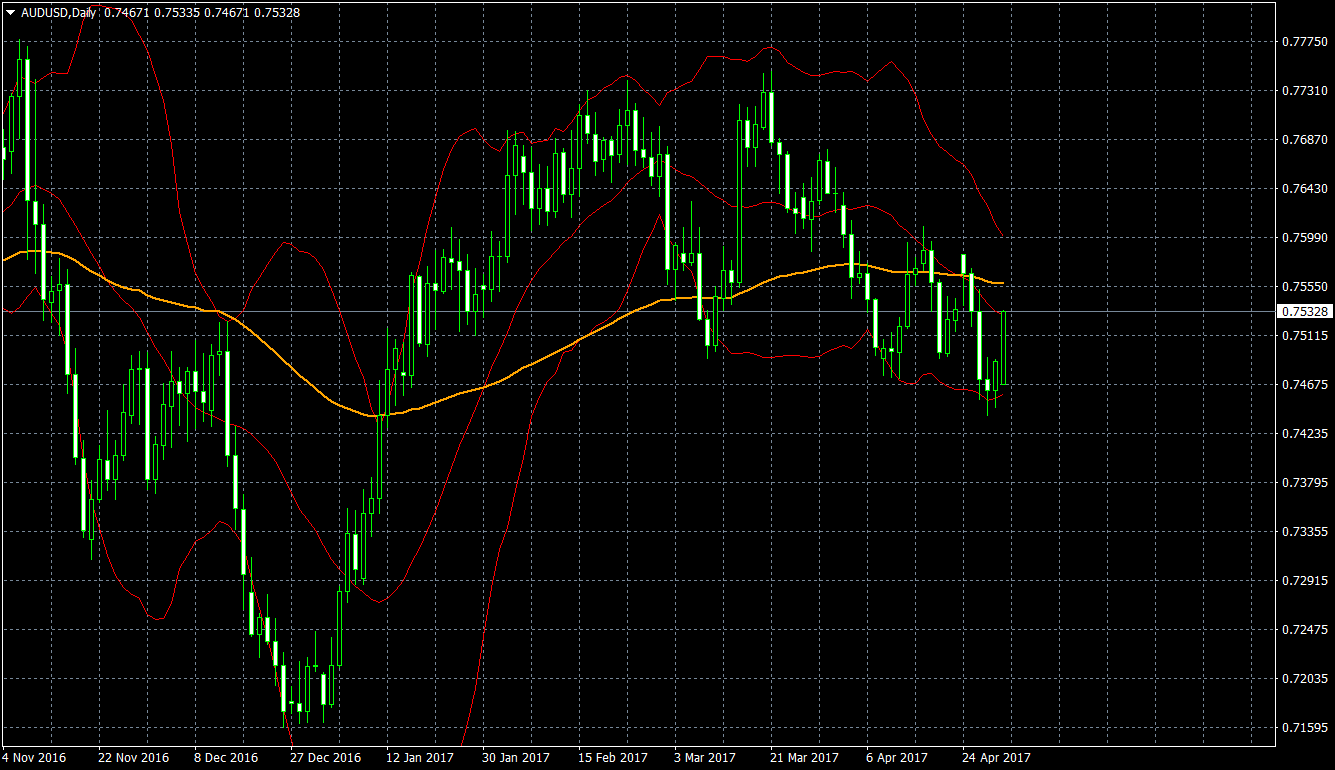
Task: Click the 0.76870 price axis label
Action: [x=1304, y=139]
